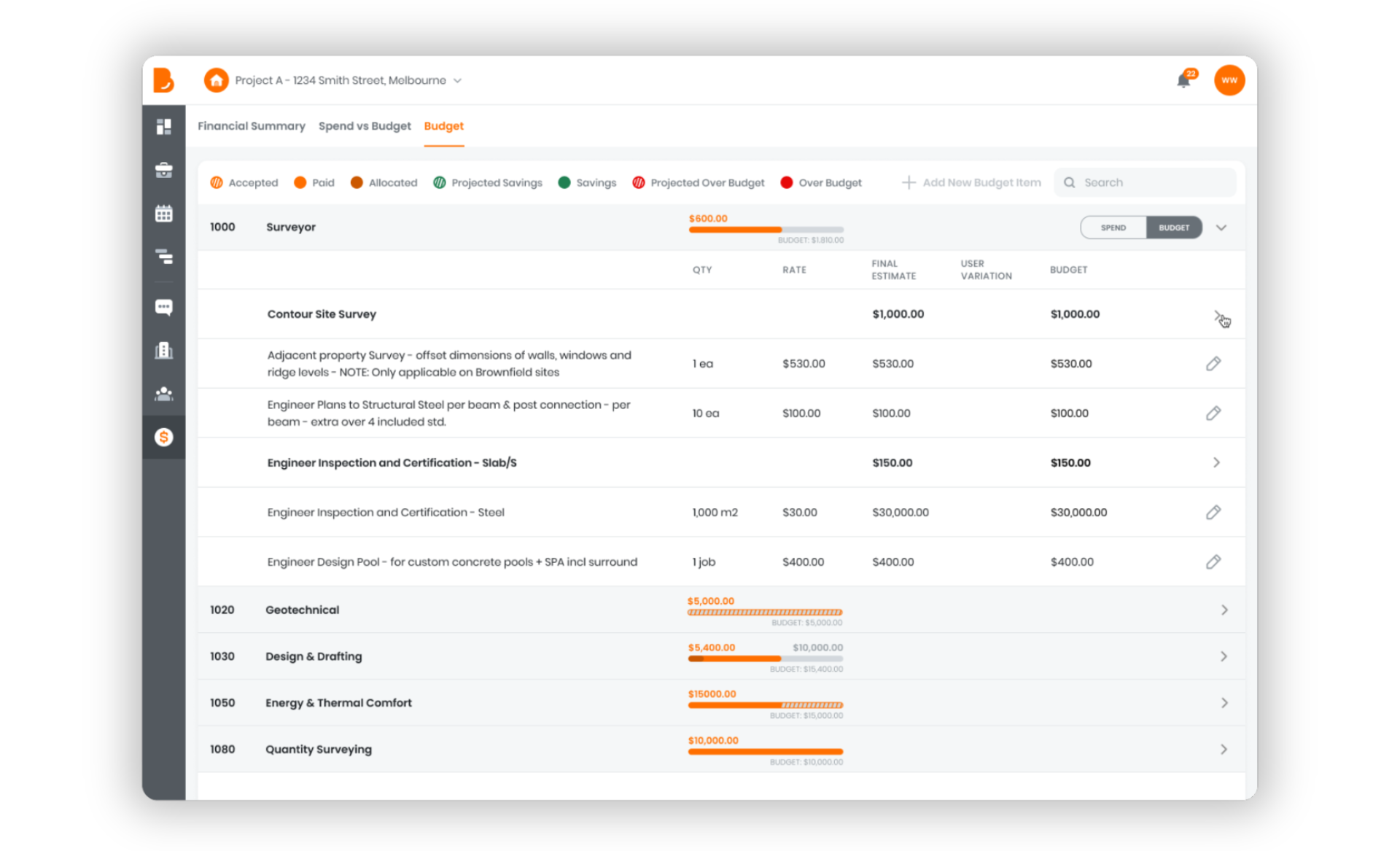Click the Surveyor $600.00 progress bar
The width and height of the screenshot is (1400, 851).
pos(766,230)
